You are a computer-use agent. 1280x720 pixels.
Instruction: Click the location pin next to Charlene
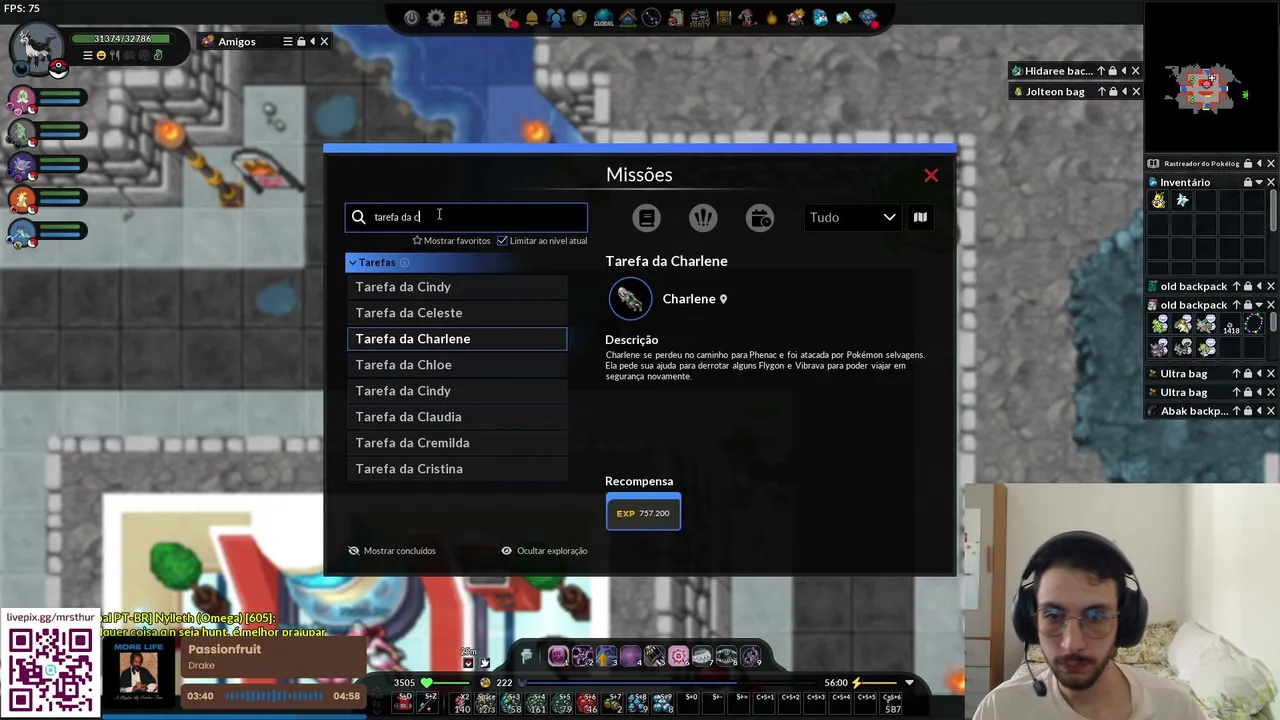[x=723, y=299]
